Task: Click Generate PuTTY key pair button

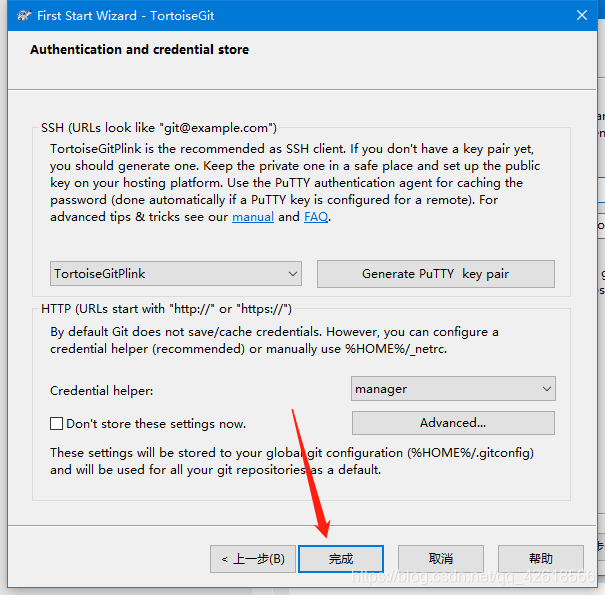Action: click(x=436, y=274)
